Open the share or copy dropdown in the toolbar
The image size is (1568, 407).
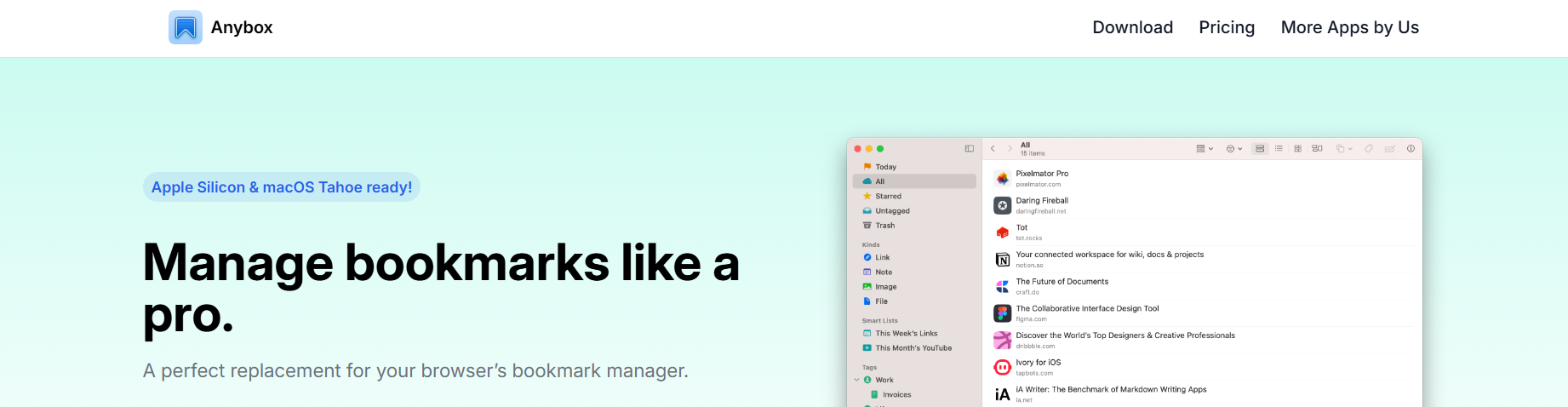1343,149
